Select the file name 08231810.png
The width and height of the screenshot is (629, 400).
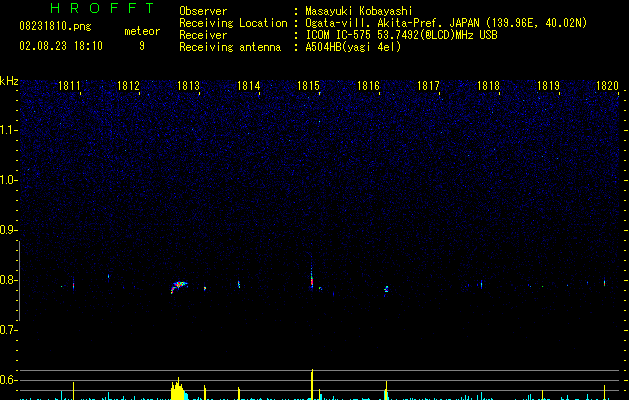click(55, 27)
